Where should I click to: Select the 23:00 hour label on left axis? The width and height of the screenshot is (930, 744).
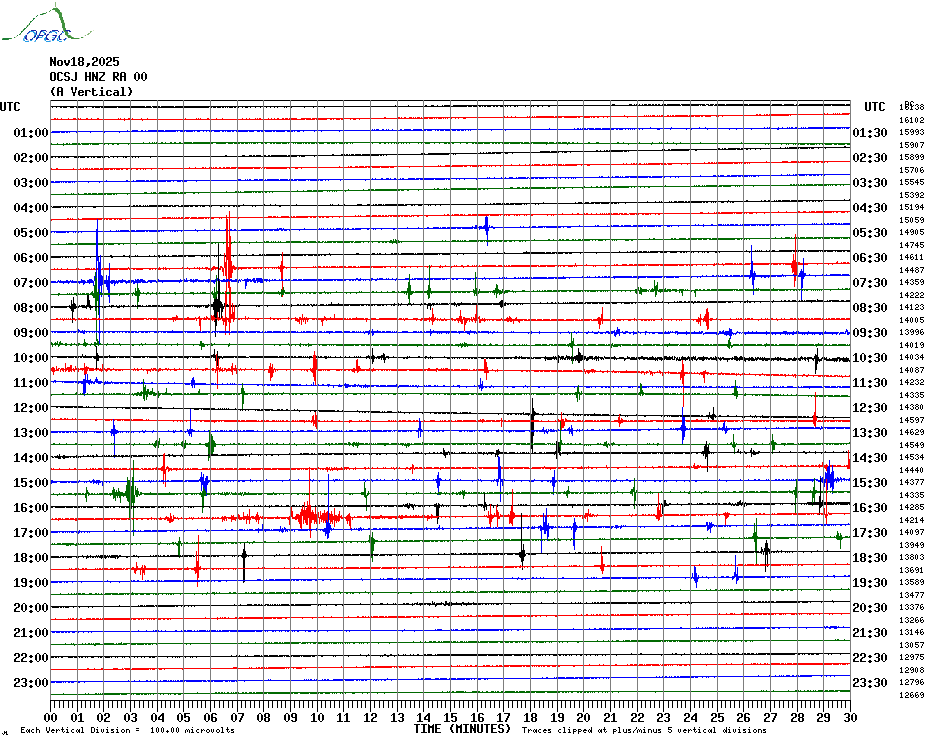click(x=31, y=683)
